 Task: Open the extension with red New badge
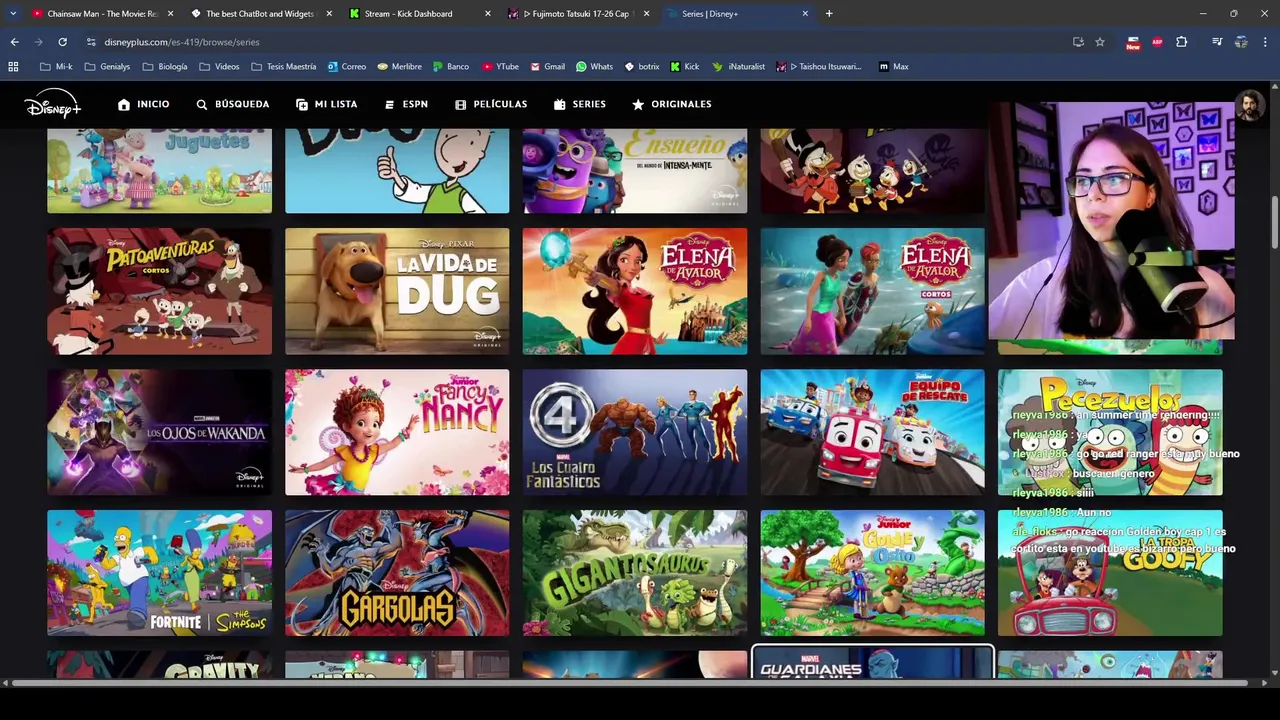click(1133, 42)
